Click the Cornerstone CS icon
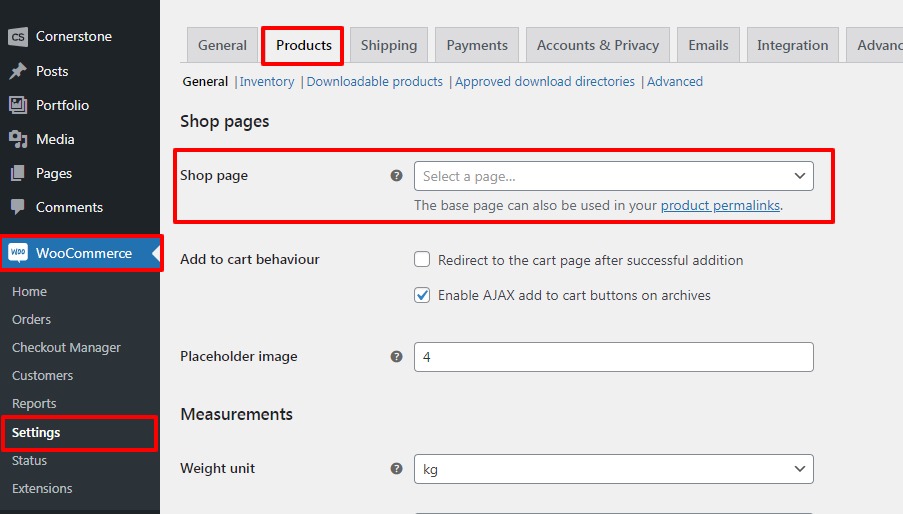The width and height of the screenshot is (903, 514). [18, 36]
